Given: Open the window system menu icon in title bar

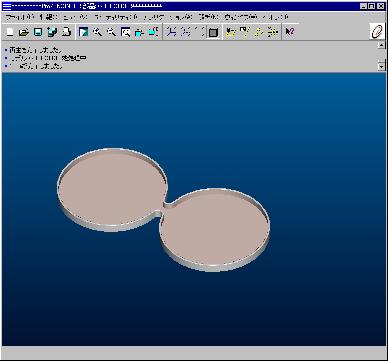Looking at the screenshot, I should [x=7, y=6].
